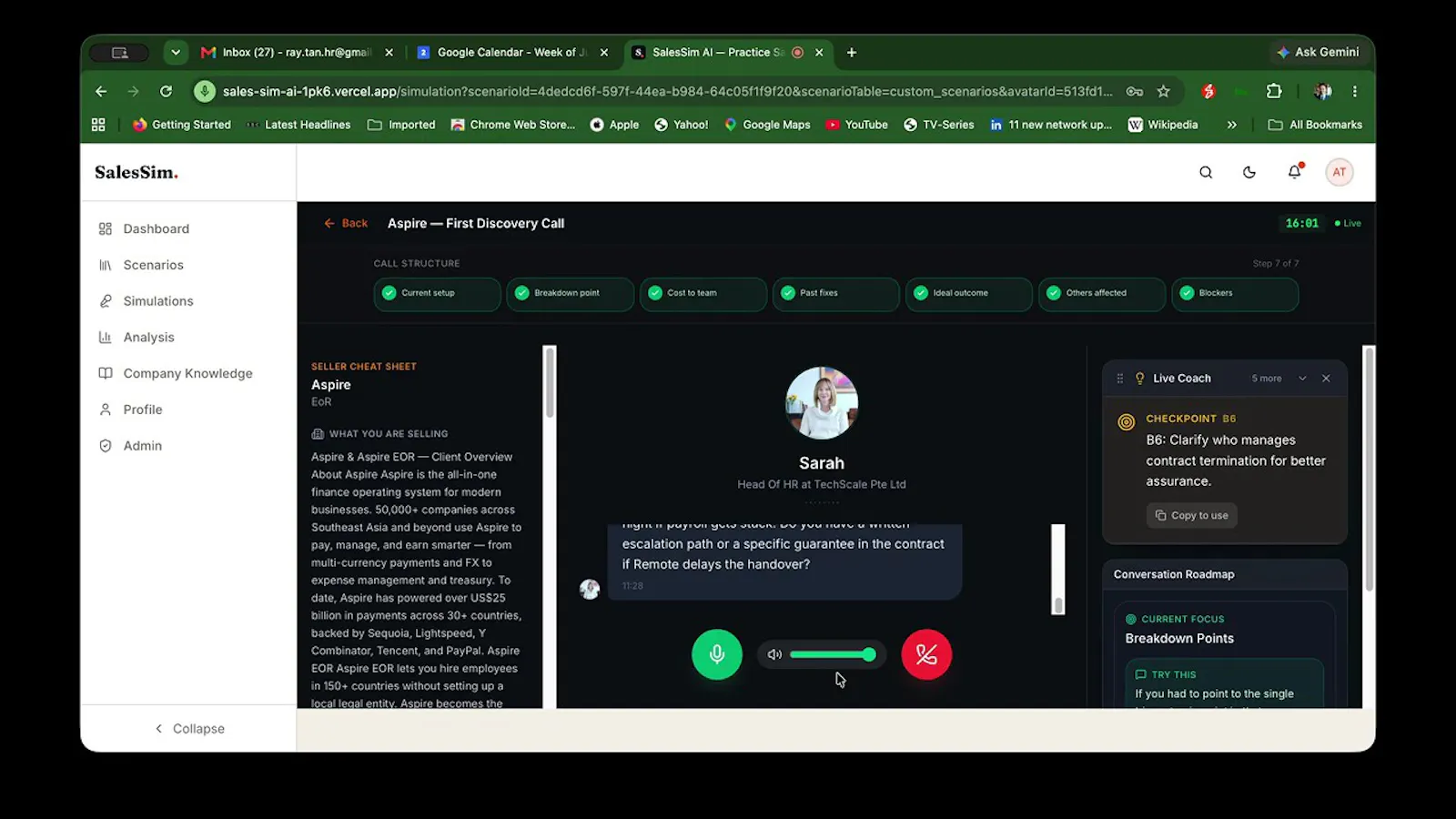Open a new browser tab
The width and height of the screenshot is (1456, 819).
click(852, 53)
